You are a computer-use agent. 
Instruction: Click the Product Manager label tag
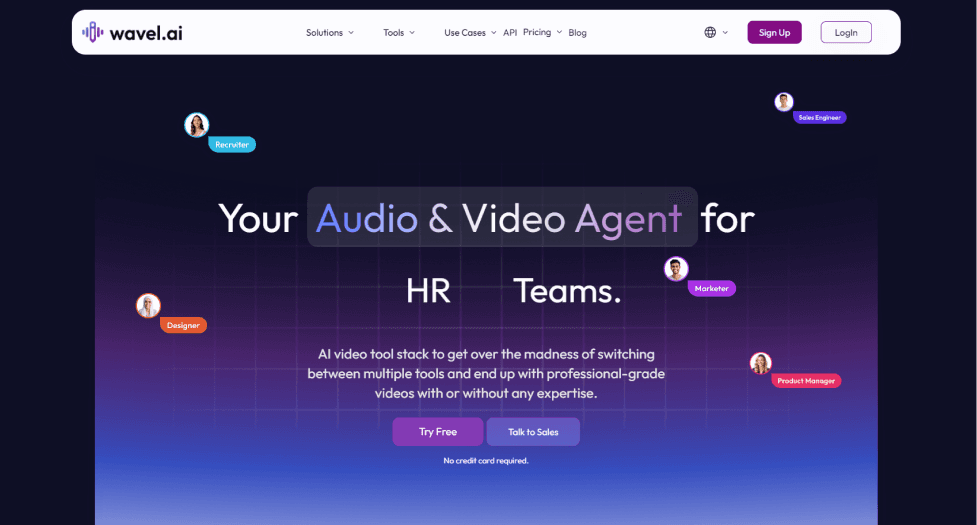pos(806,381)
